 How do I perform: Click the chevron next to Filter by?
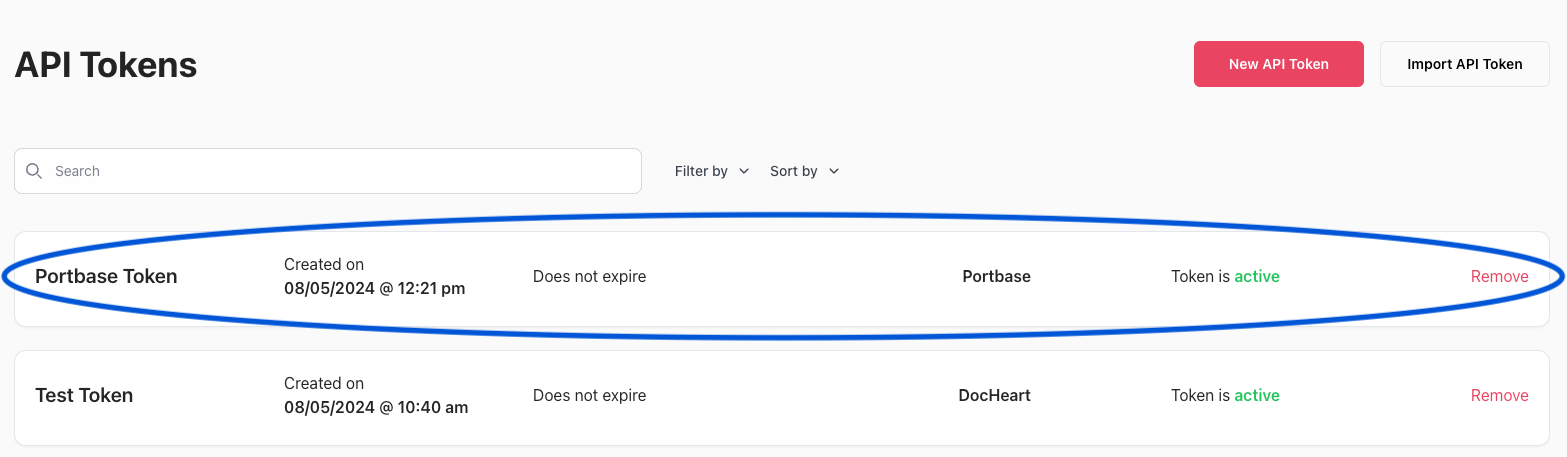[743, 171]
